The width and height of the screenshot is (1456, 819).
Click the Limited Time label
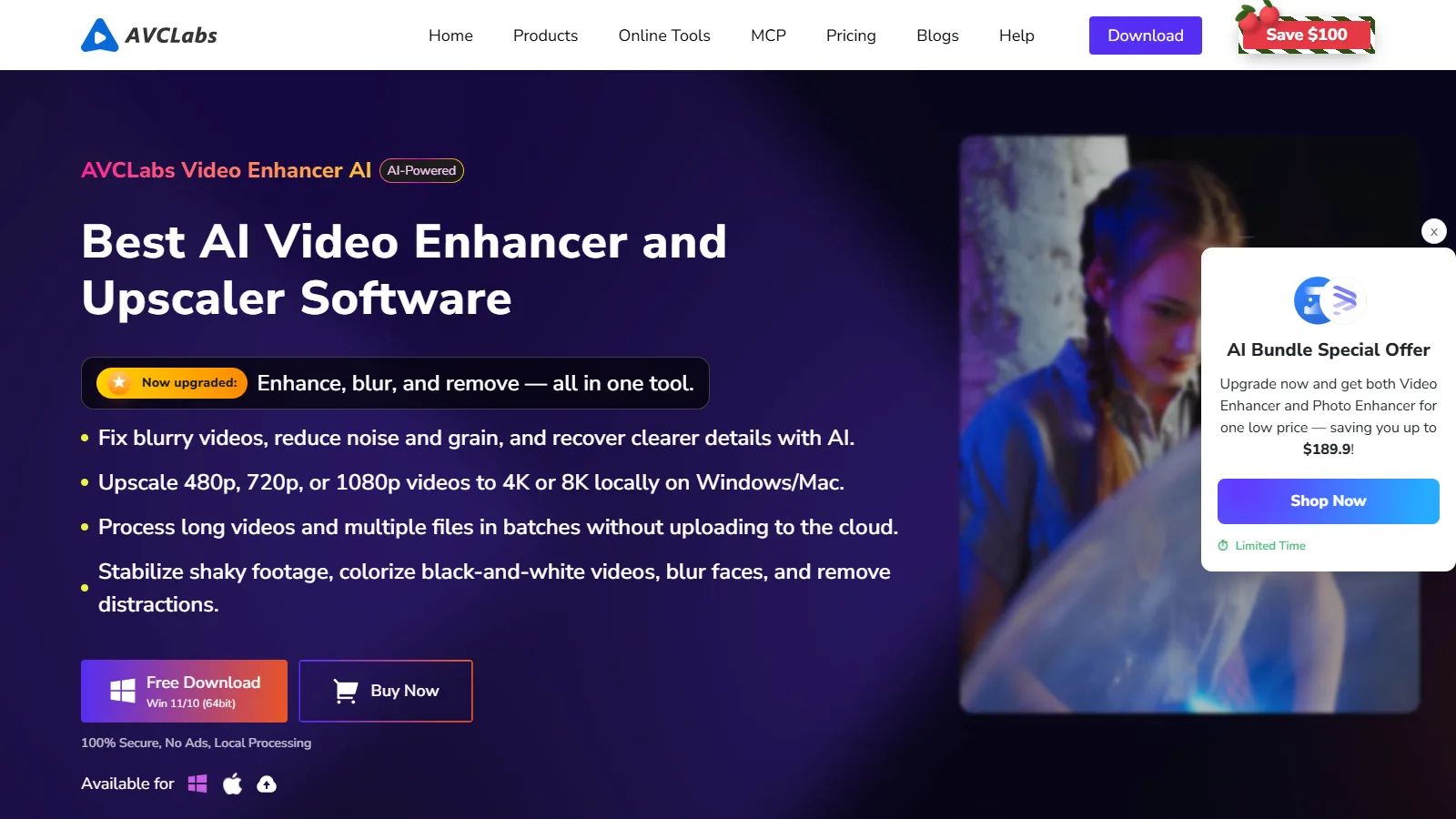[x=1270, y=545]
